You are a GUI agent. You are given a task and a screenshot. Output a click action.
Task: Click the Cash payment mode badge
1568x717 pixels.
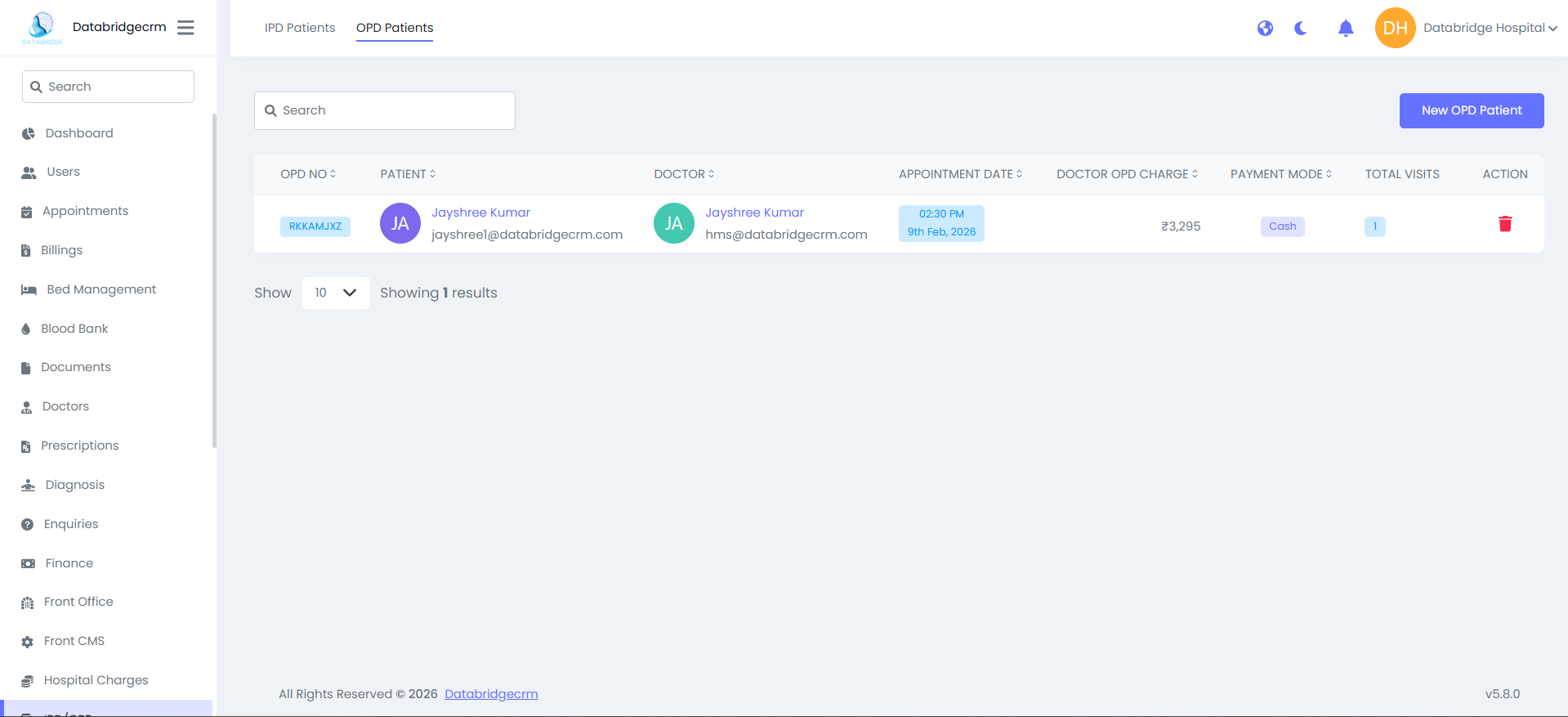(1282, 226)
